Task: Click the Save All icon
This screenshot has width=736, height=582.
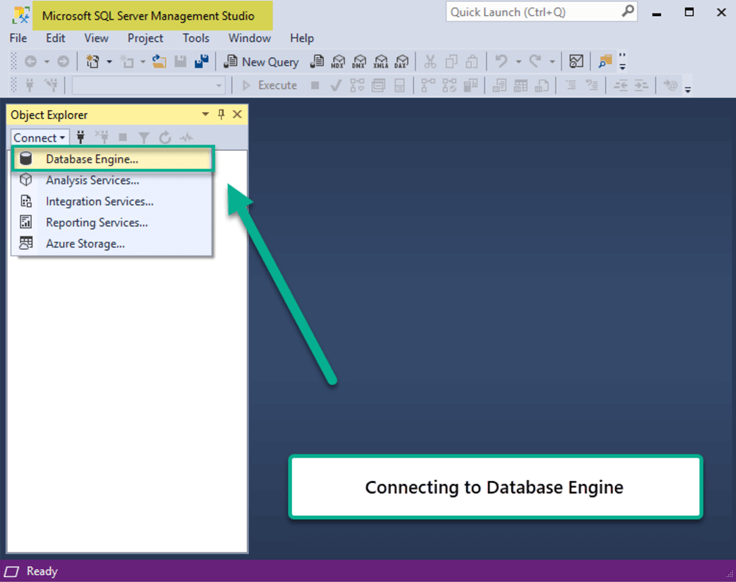Action: [202, 61]
